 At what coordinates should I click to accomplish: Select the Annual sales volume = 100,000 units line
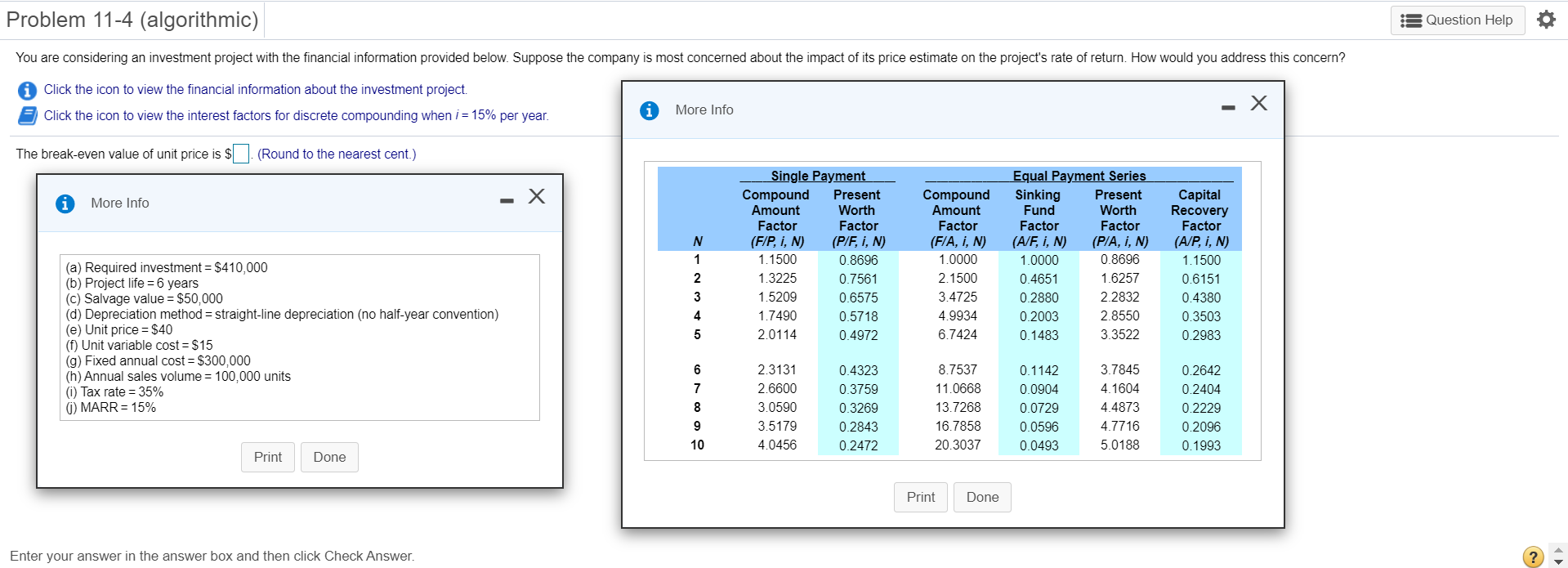pyautogui.click(x=178, y=376)
